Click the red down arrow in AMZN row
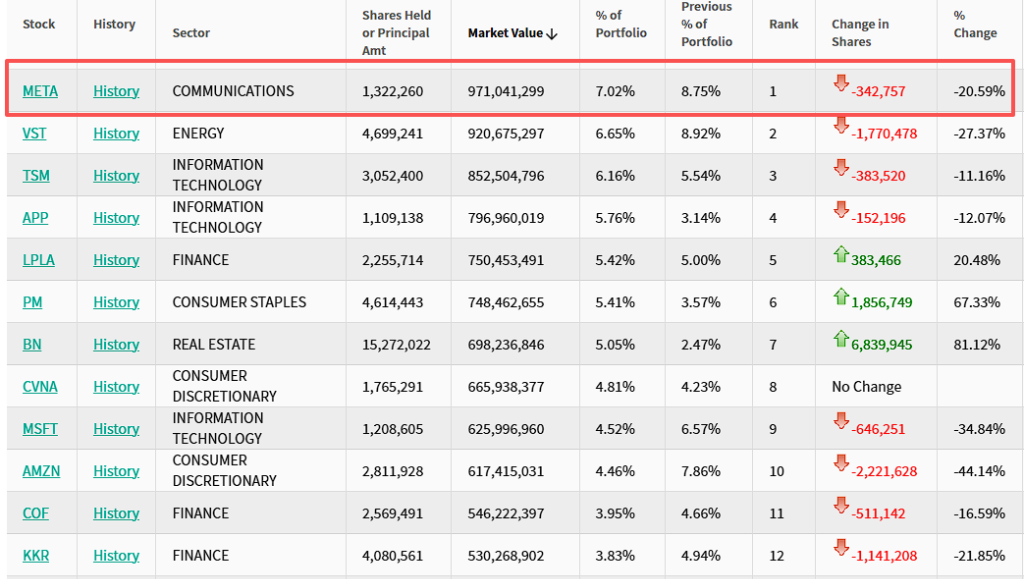The height and width of the screenshot is (579, 1024). click(841, 464)
